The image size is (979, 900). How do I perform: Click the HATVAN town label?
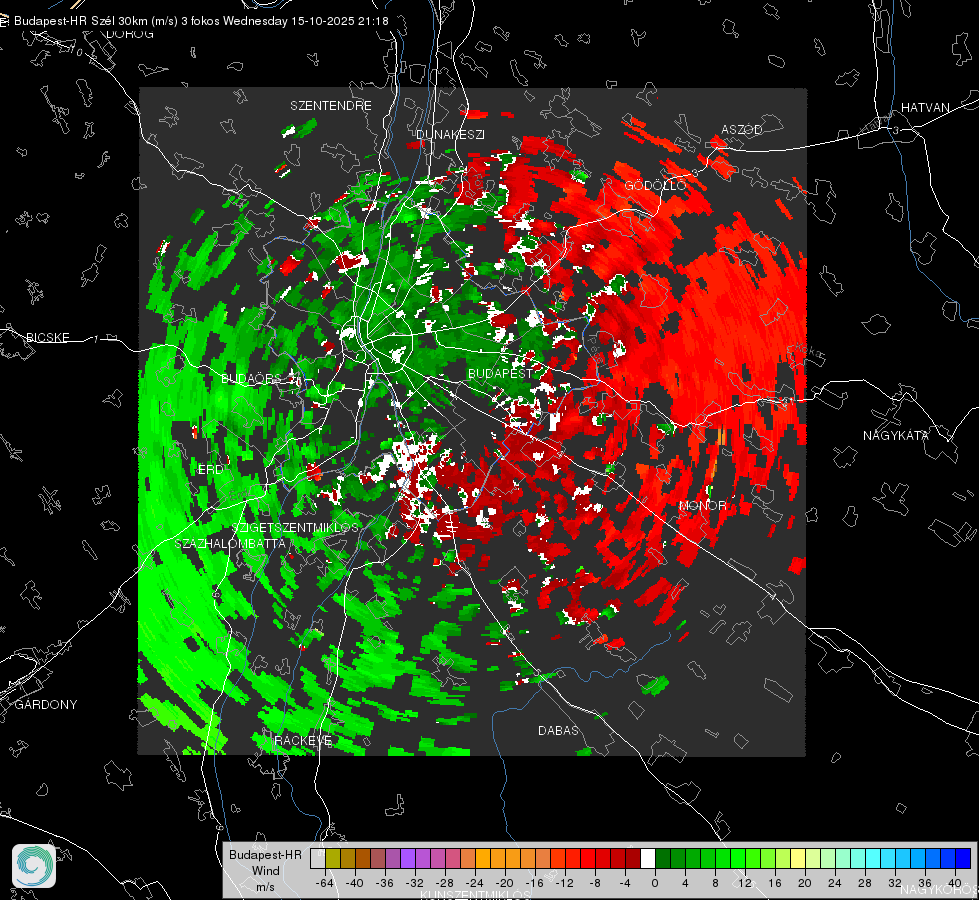[925, 107]
